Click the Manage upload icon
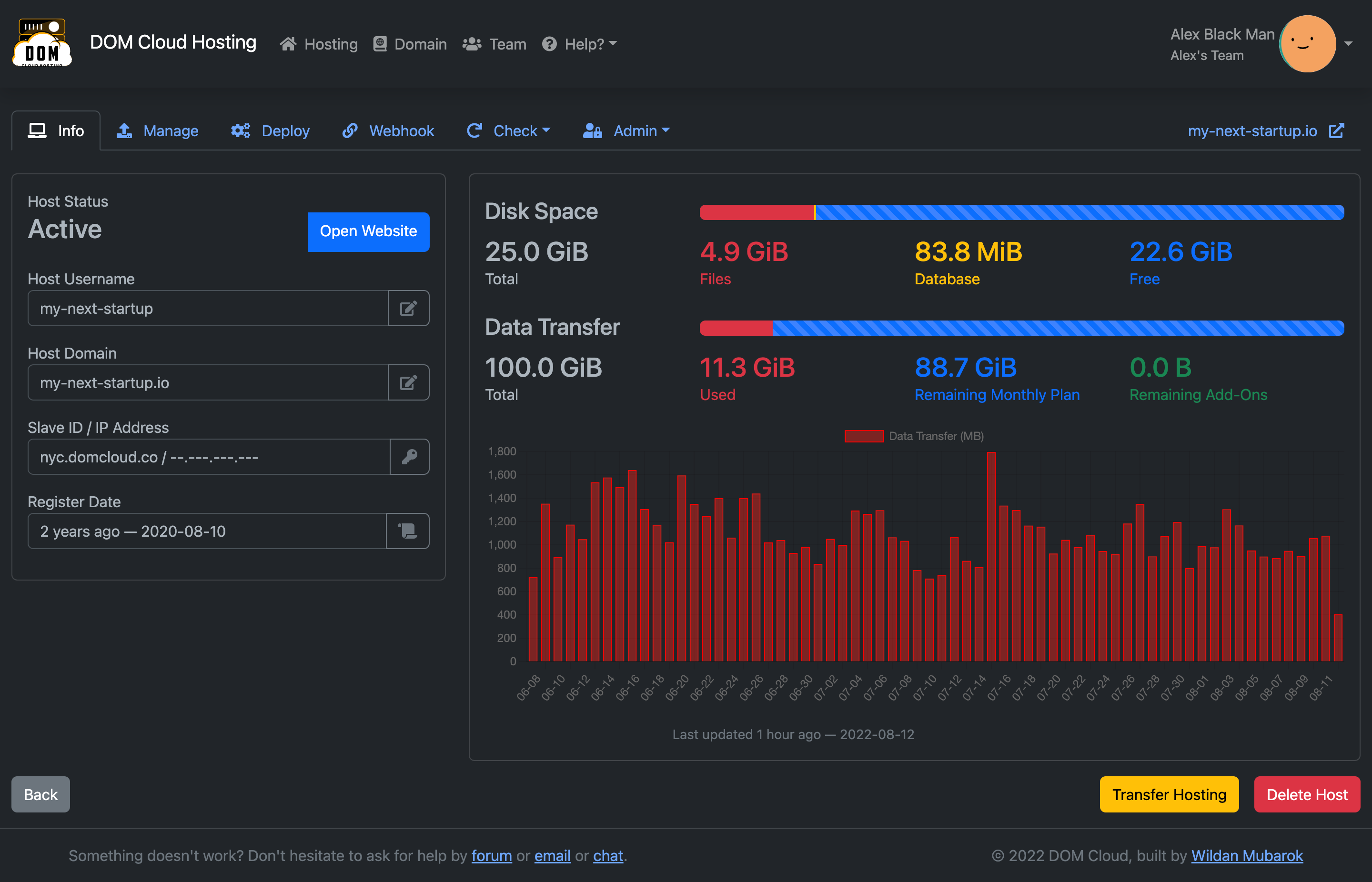Screen dimensions: 1372x882 (124, 130)
